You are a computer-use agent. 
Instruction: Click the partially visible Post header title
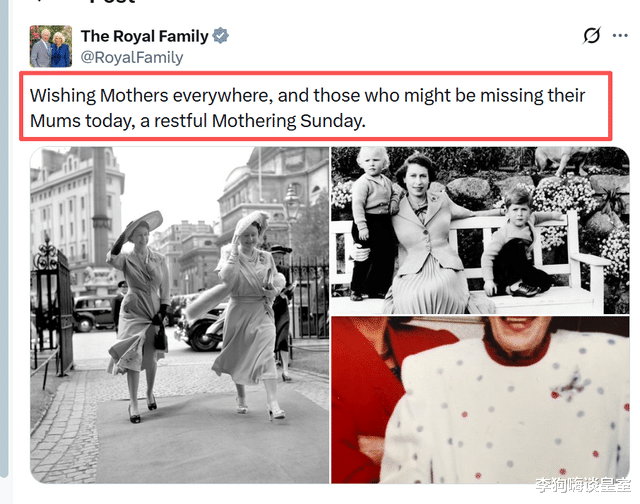[x=112, y=2]
